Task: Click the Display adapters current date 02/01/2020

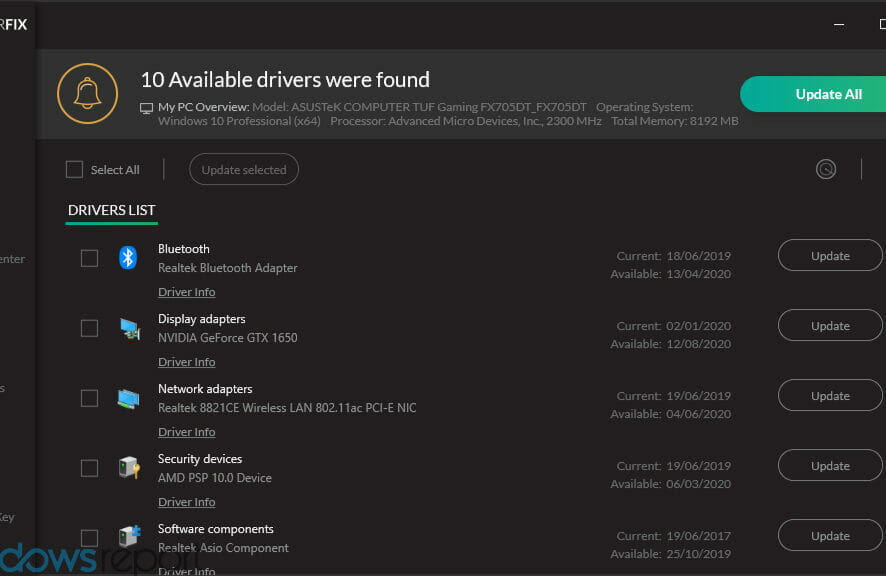Action: pyautogui.click(x=698, y=326)
